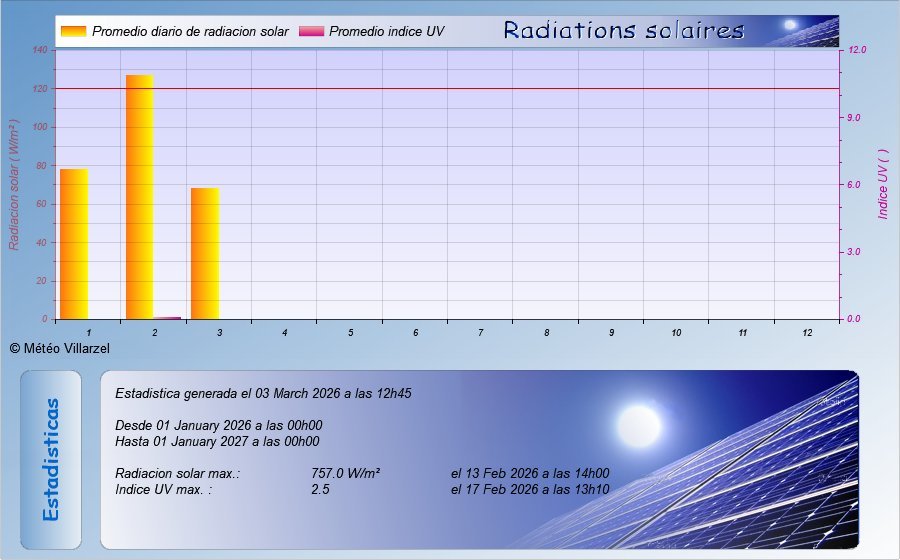The height and width of the screenshot is (560, 900).
Task: Click the 'Indice UV' right axis title
Action: coord(883,186)
